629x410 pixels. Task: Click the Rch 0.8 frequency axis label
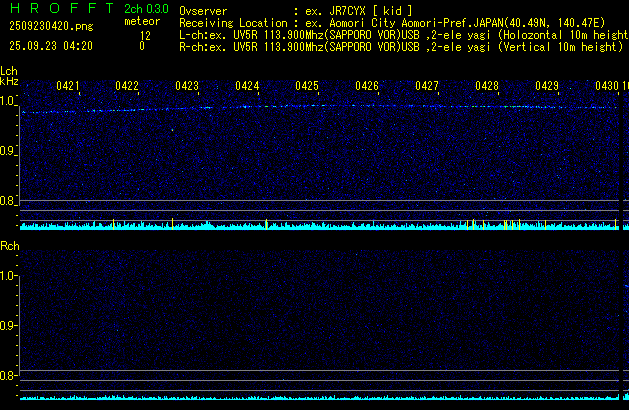pos(8,376)
